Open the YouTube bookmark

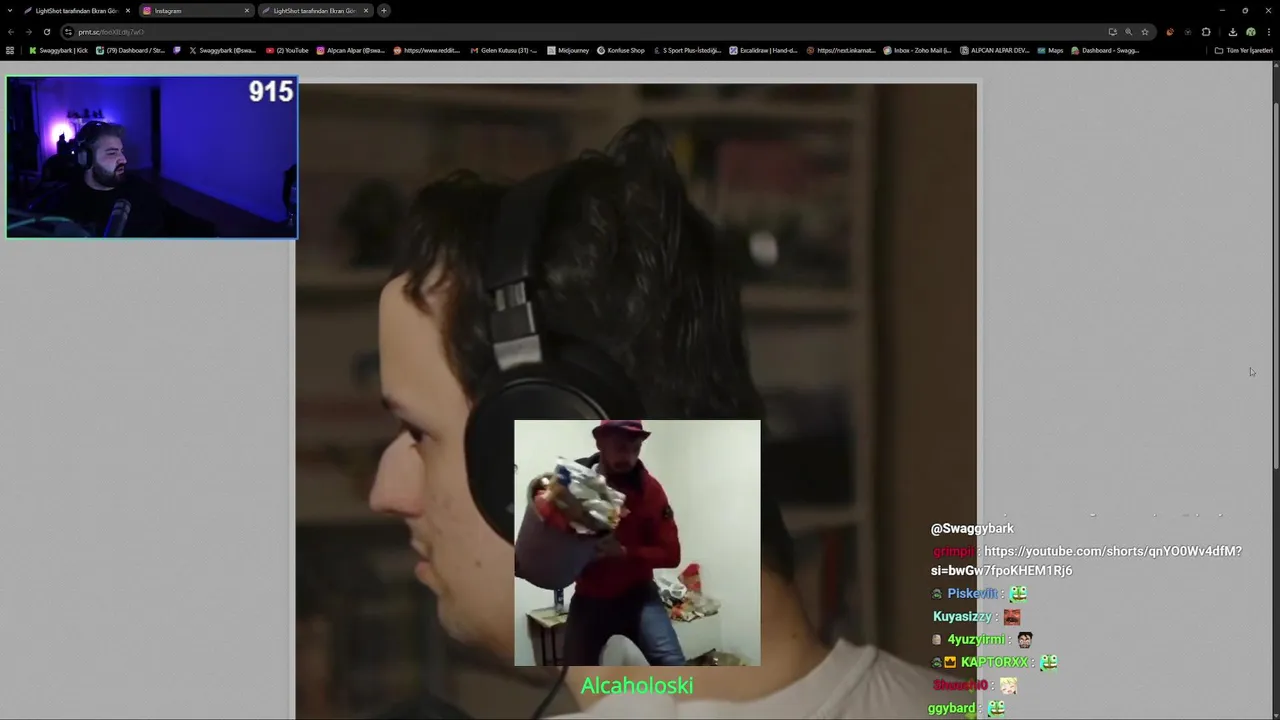tap(287, 50)
